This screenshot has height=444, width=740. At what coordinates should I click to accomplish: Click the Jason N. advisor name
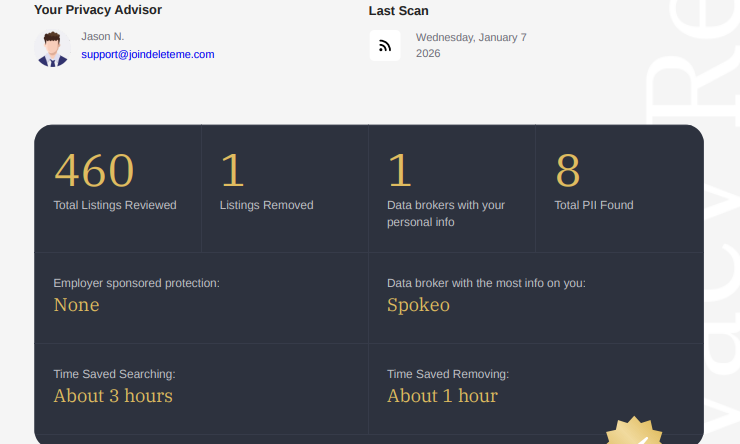(x=103, y=36)
